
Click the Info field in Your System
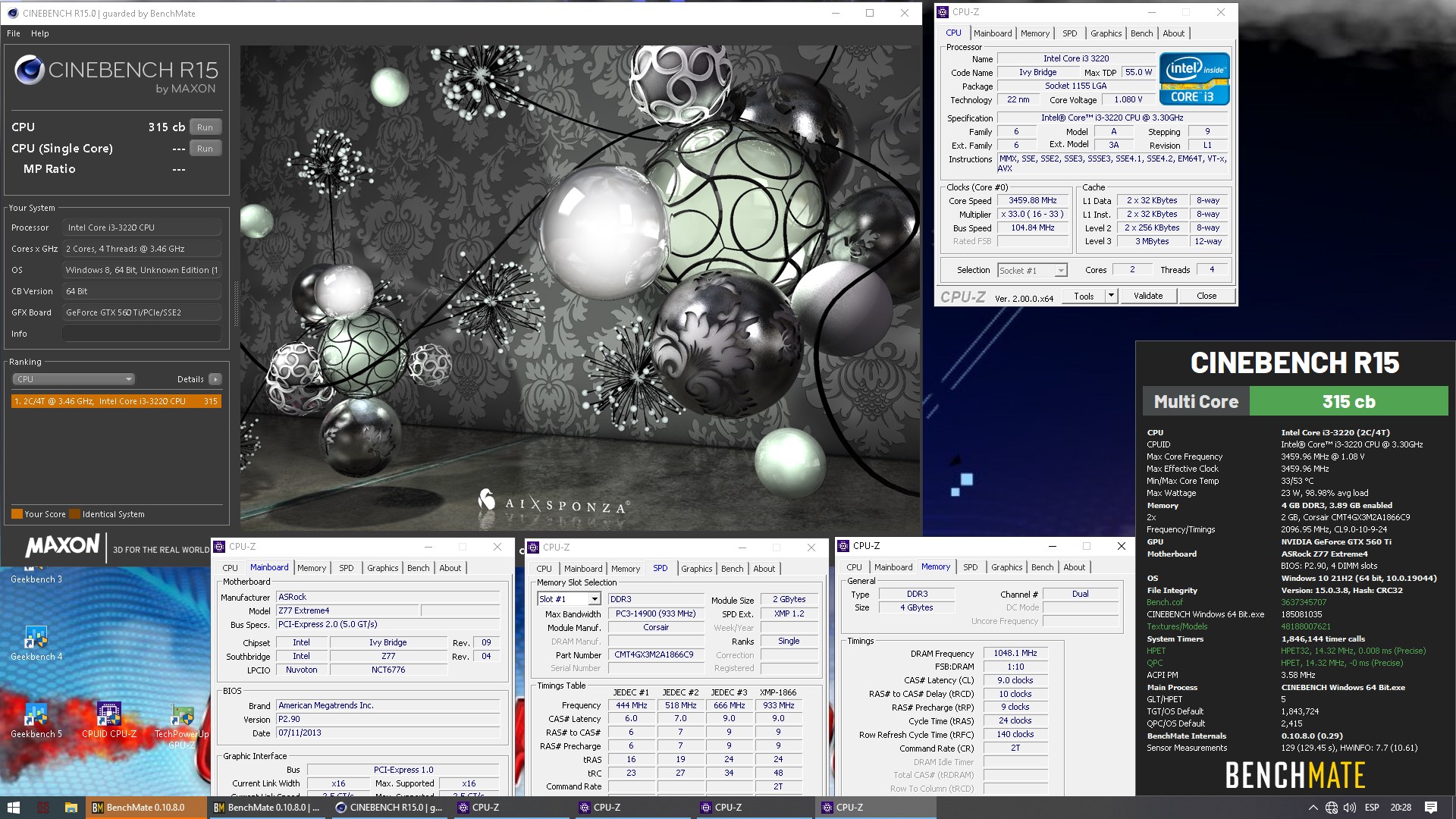[x=142, y=334]
